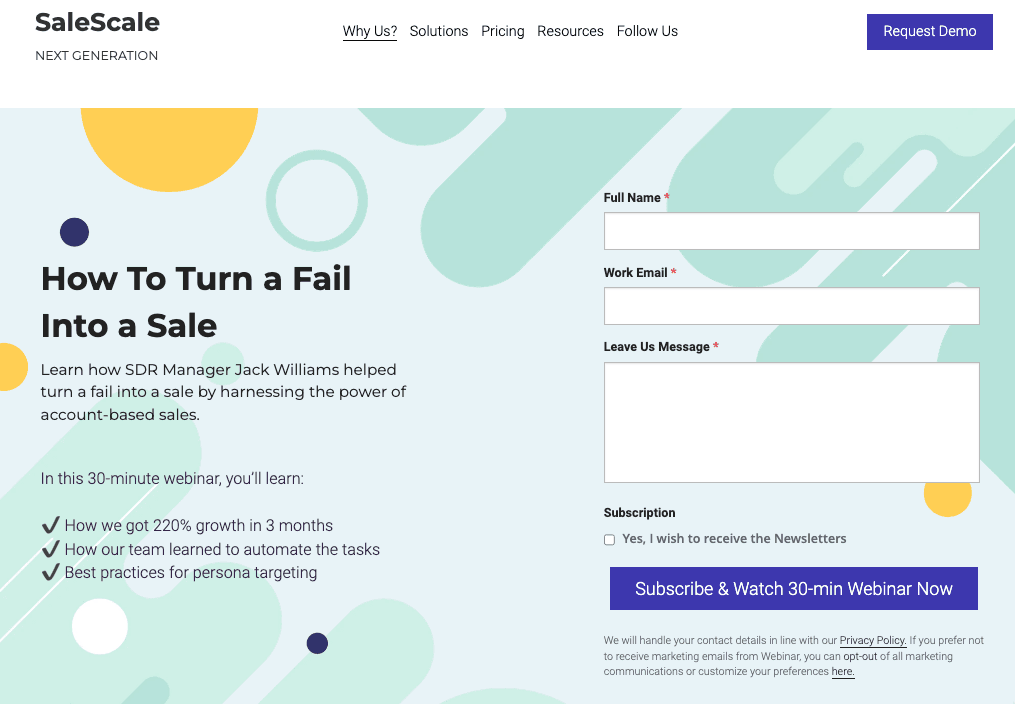The height and width of the screenshot is (704, 1015).
Task: Open the Why Us? menu item
Action: [x=370, y=31]
